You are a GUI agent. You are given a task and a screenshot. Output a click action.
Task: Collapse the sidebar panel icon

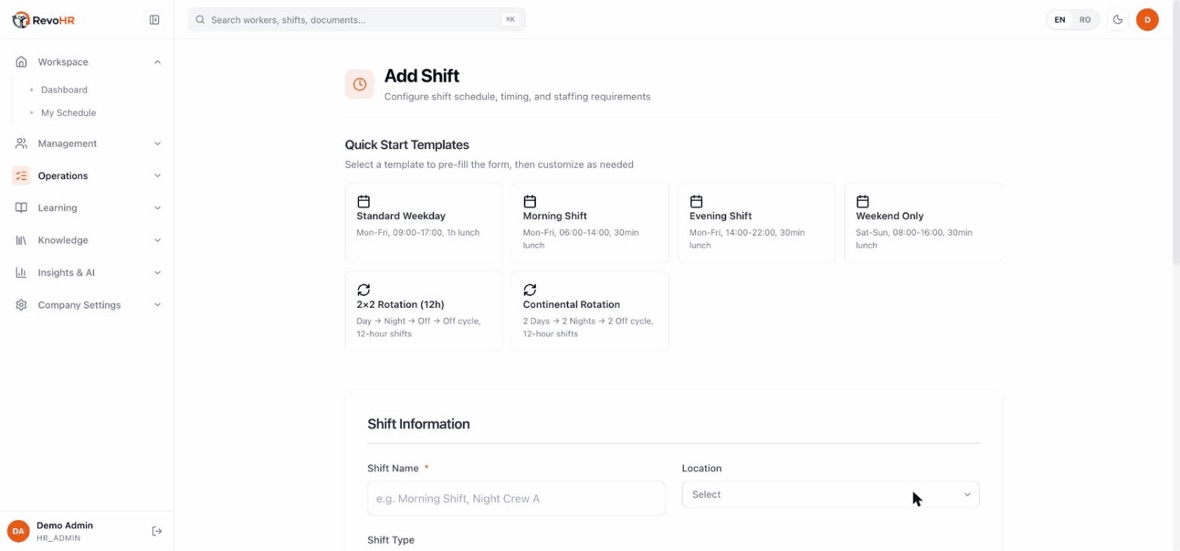pyautogui.click(x=154, y=20)
